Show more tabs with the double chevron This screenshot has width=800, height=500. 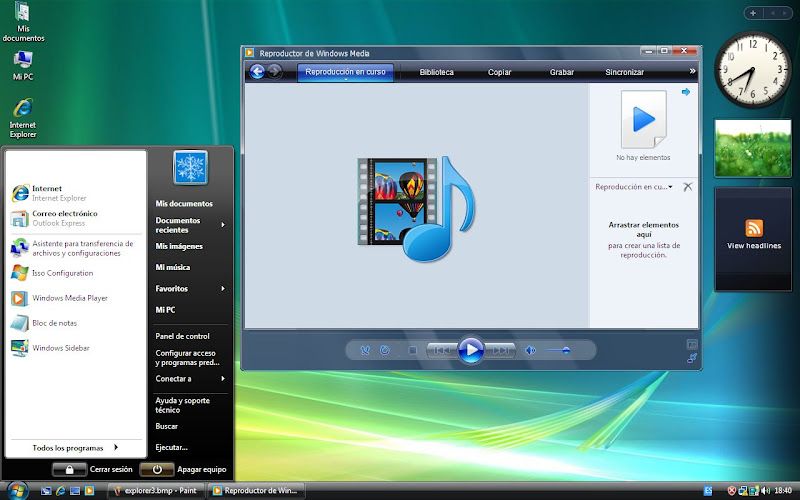point(692,71)
